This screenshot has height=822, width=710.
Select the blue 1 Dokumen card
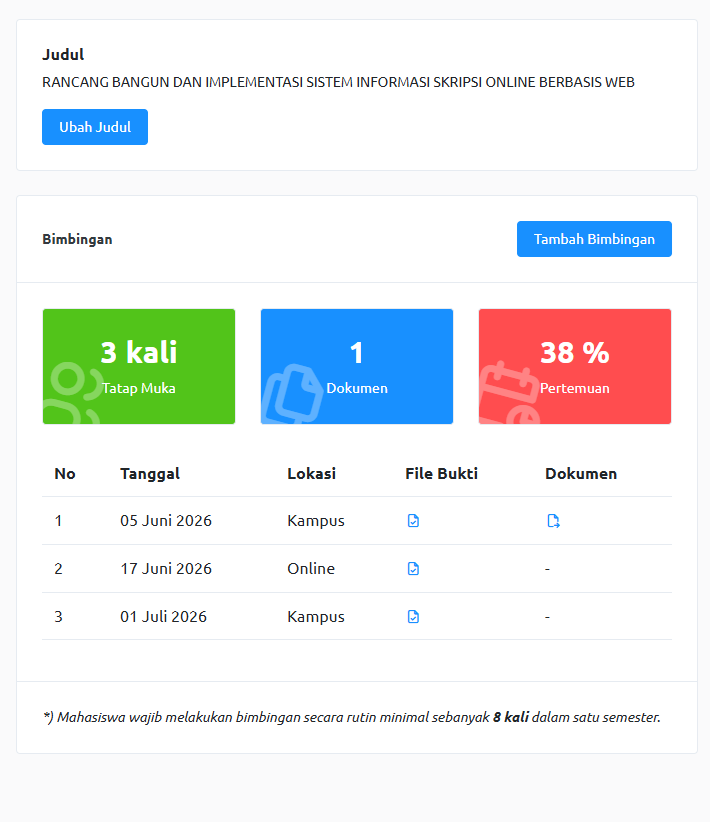[357, 366]
